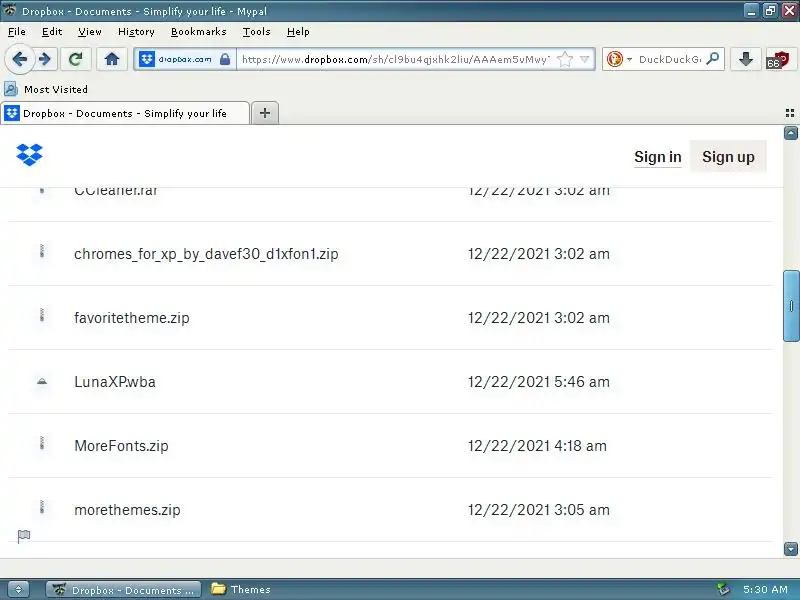
Task: Click the address bar URL field
Action: [395, 59]
